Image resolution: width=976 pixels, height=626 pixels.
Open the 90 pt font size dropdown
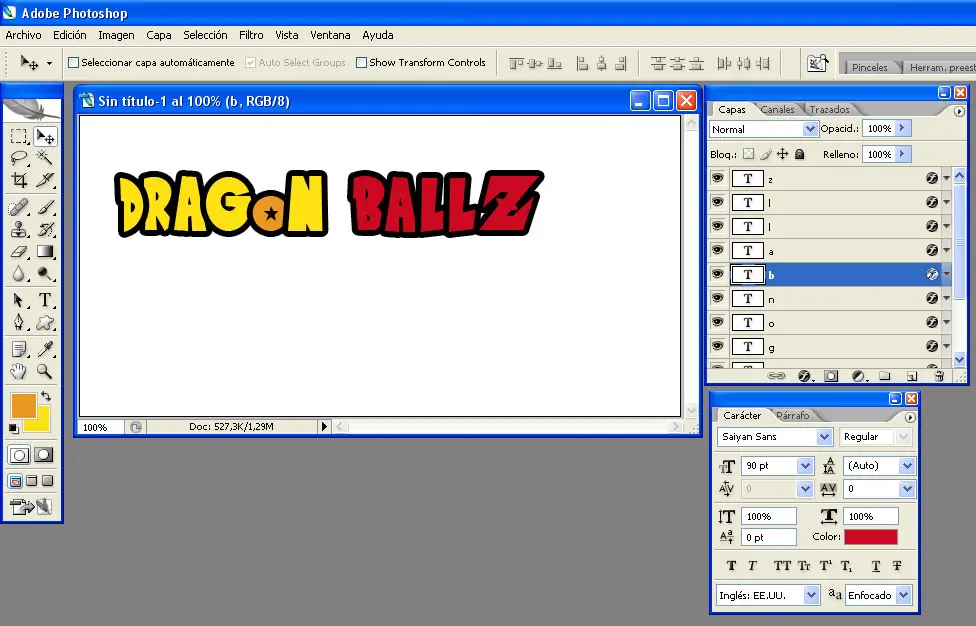point(805,465)
